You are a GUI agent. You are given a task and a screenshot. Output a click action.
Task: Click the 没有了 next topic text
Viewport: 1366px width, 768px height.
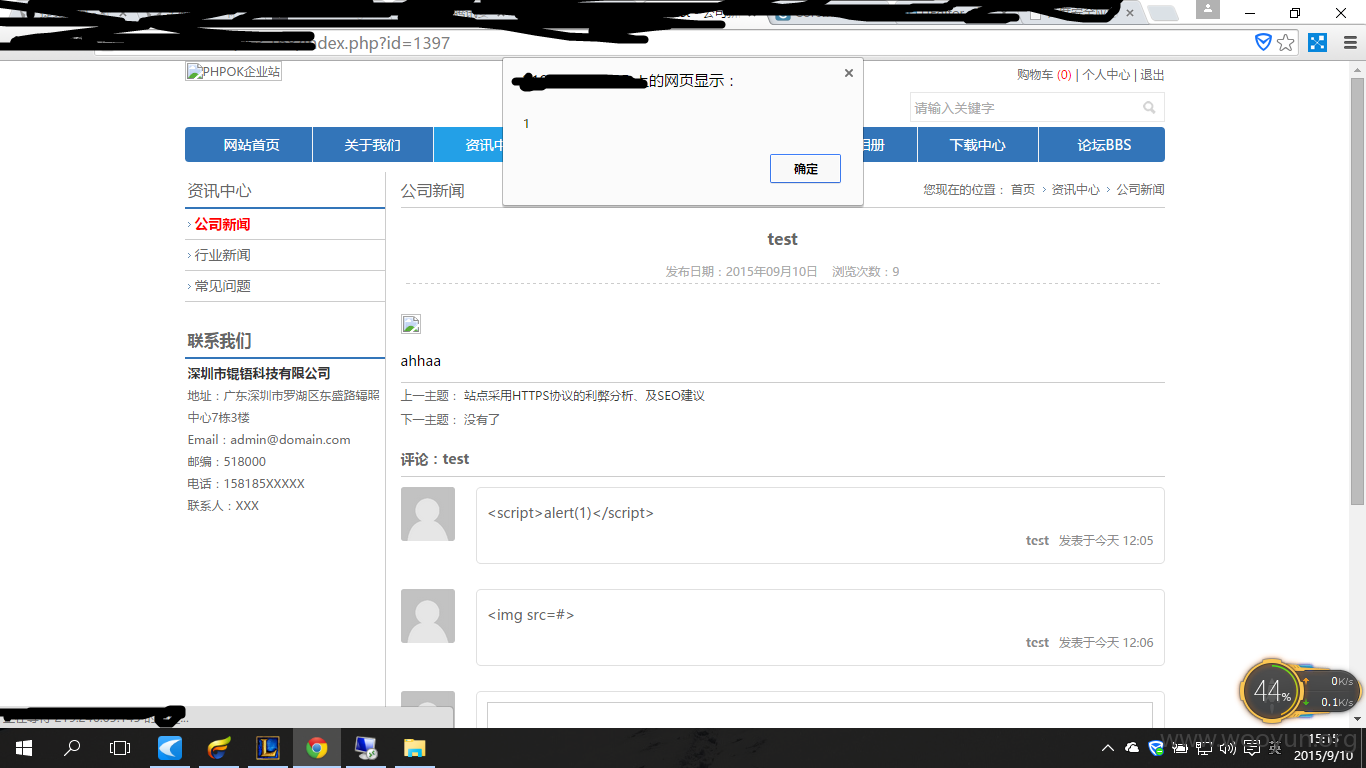(x=482, y=420)
